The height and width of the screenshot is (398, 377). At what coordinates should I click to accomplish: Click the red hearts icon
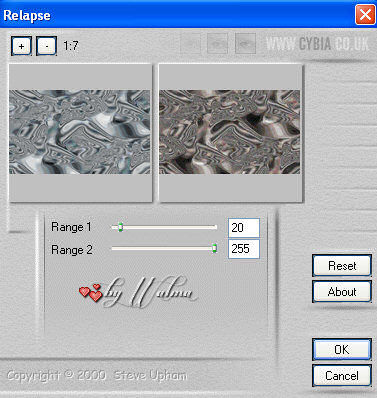point(91,293)
